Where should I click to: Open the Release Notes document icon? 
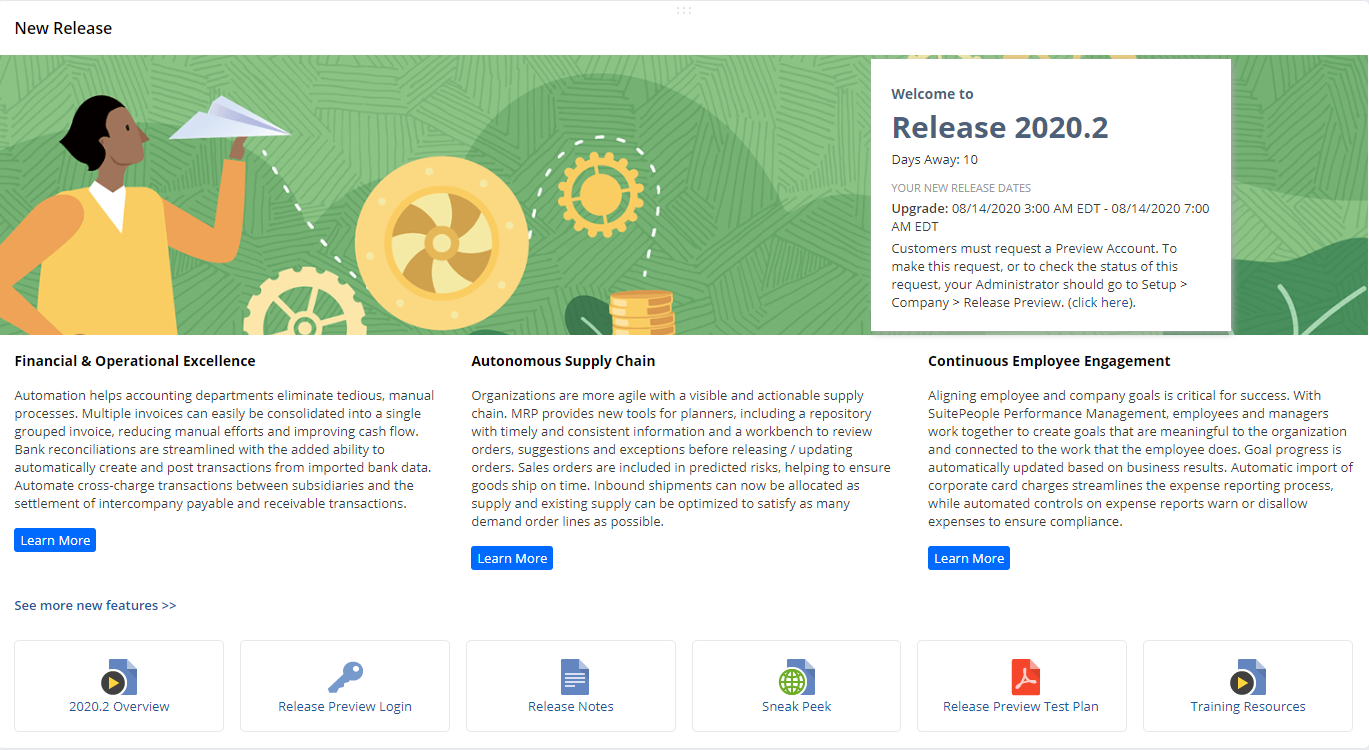(574, 677)
